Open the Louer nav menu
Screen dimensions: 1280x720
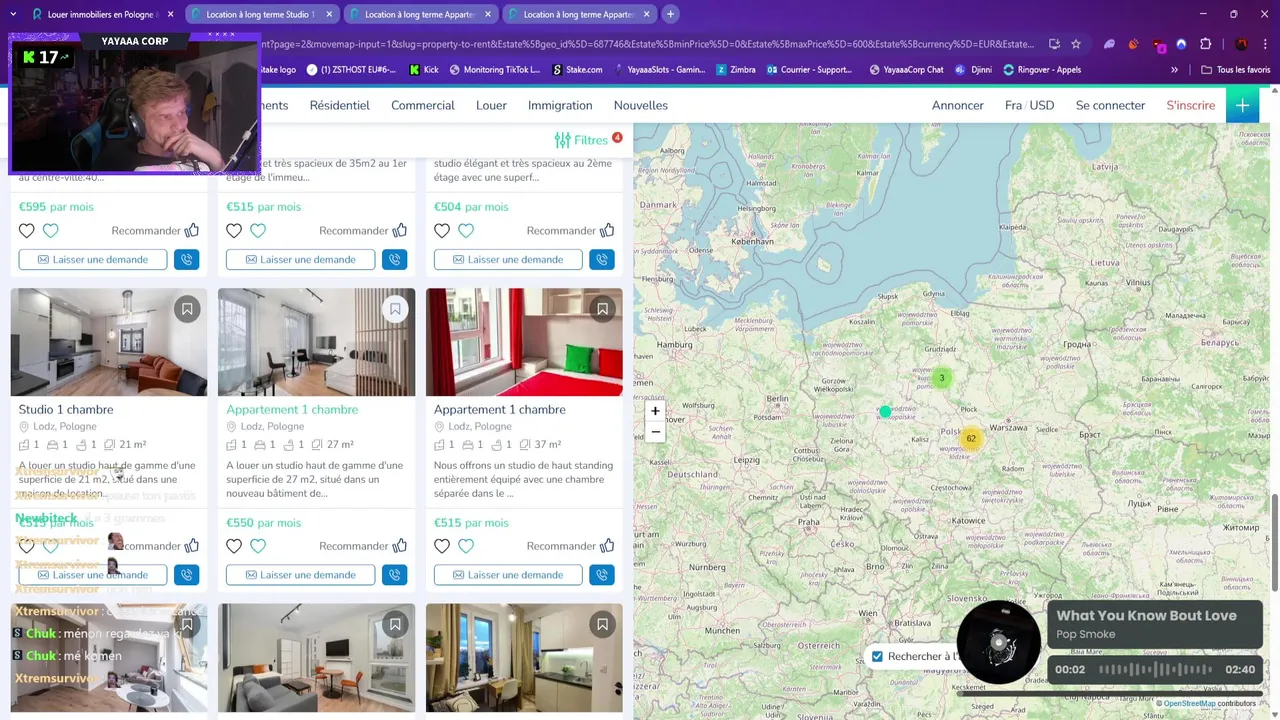pyautogui.click(x=491, y=105)
